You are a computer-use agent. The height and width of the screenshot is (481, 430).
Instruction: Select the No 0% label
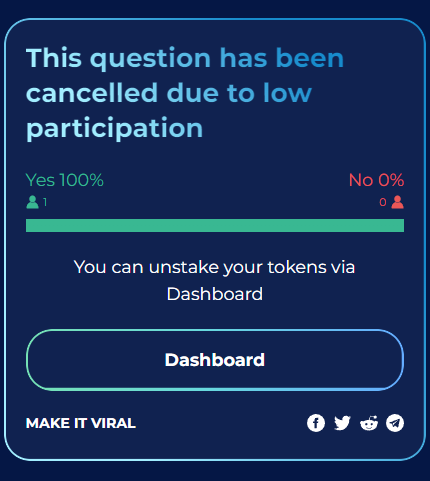376,180
